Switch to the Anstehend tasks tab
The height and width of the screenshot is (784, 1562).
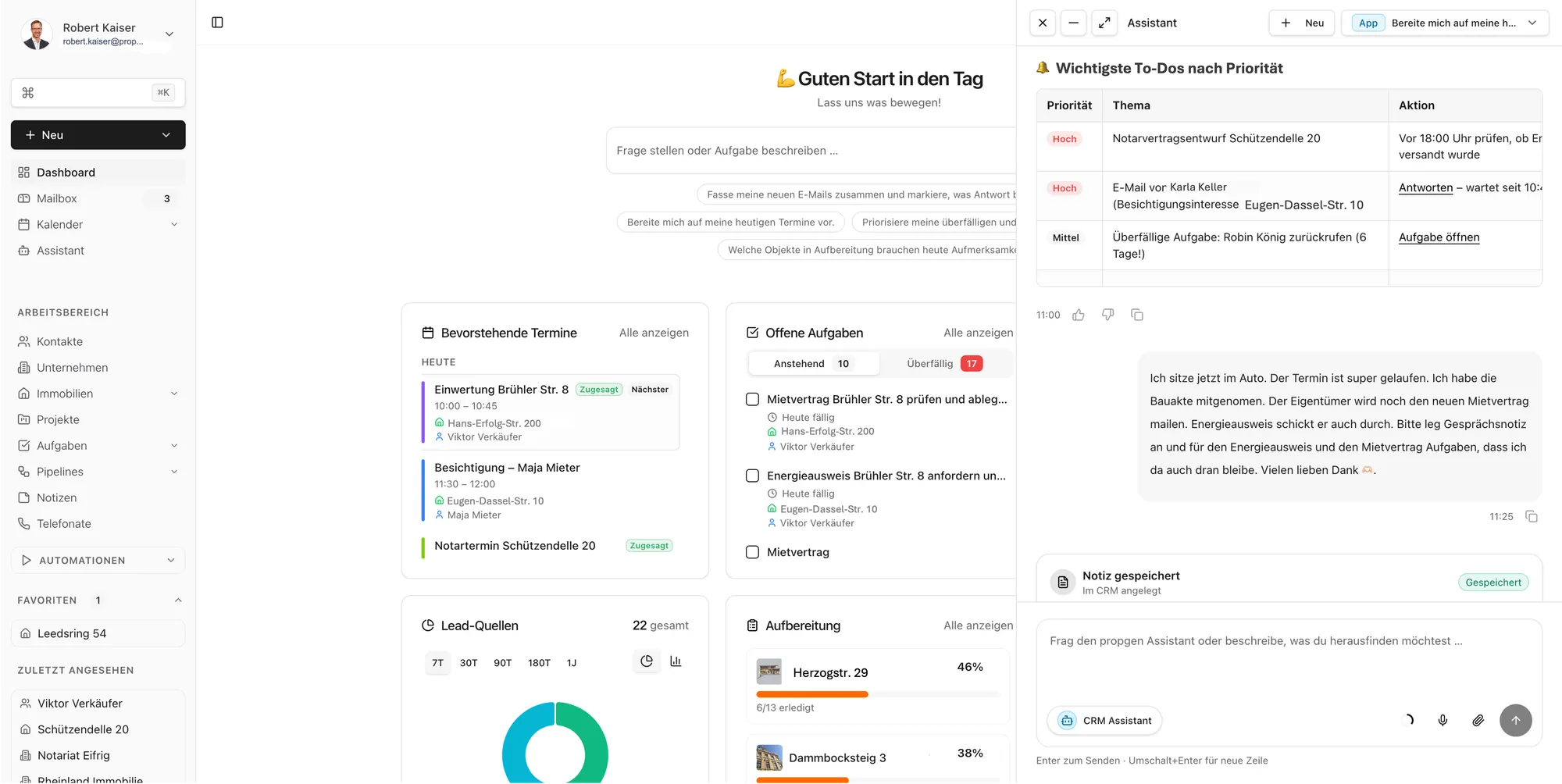point(812,363)
